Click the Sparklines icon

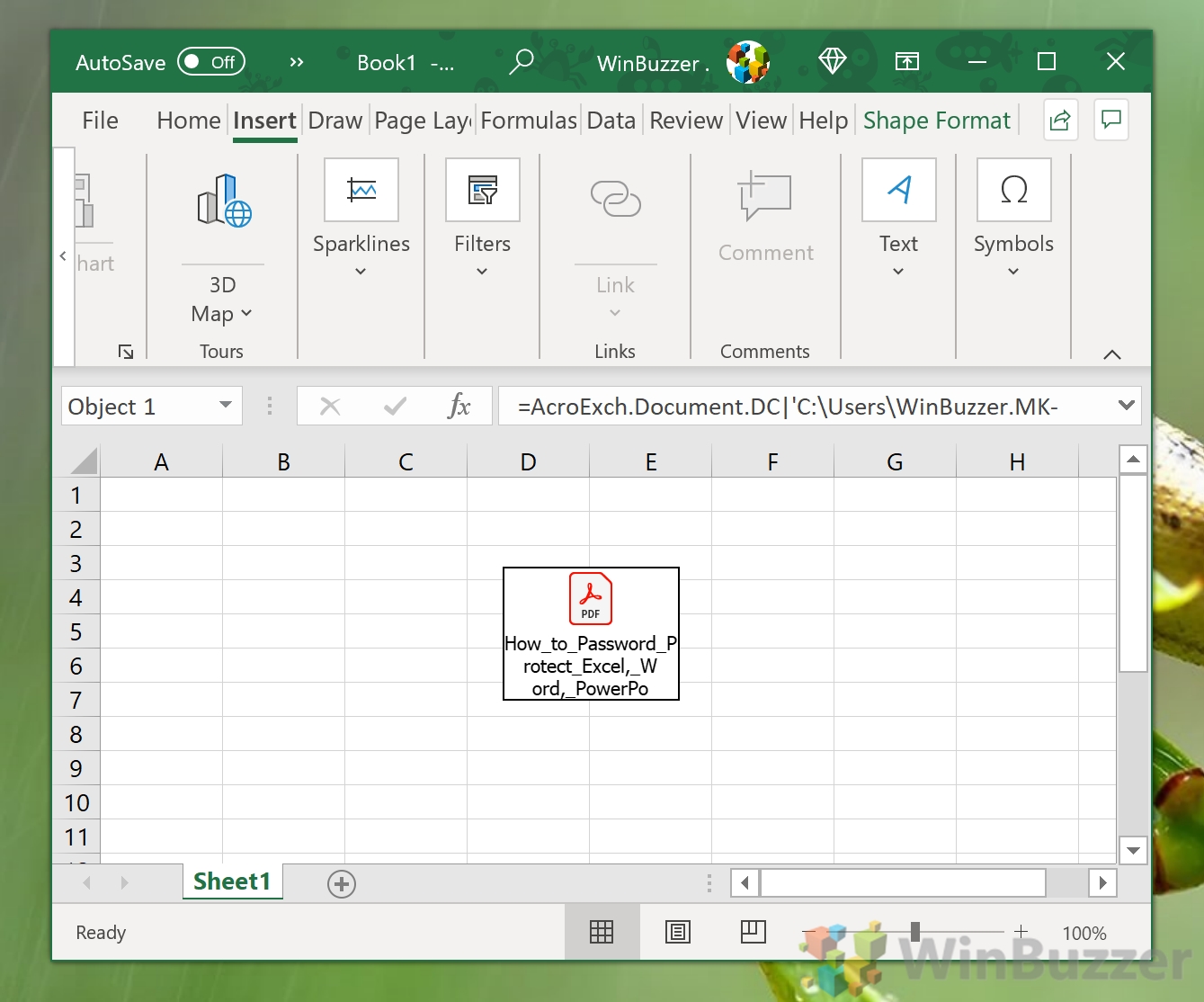361,190
